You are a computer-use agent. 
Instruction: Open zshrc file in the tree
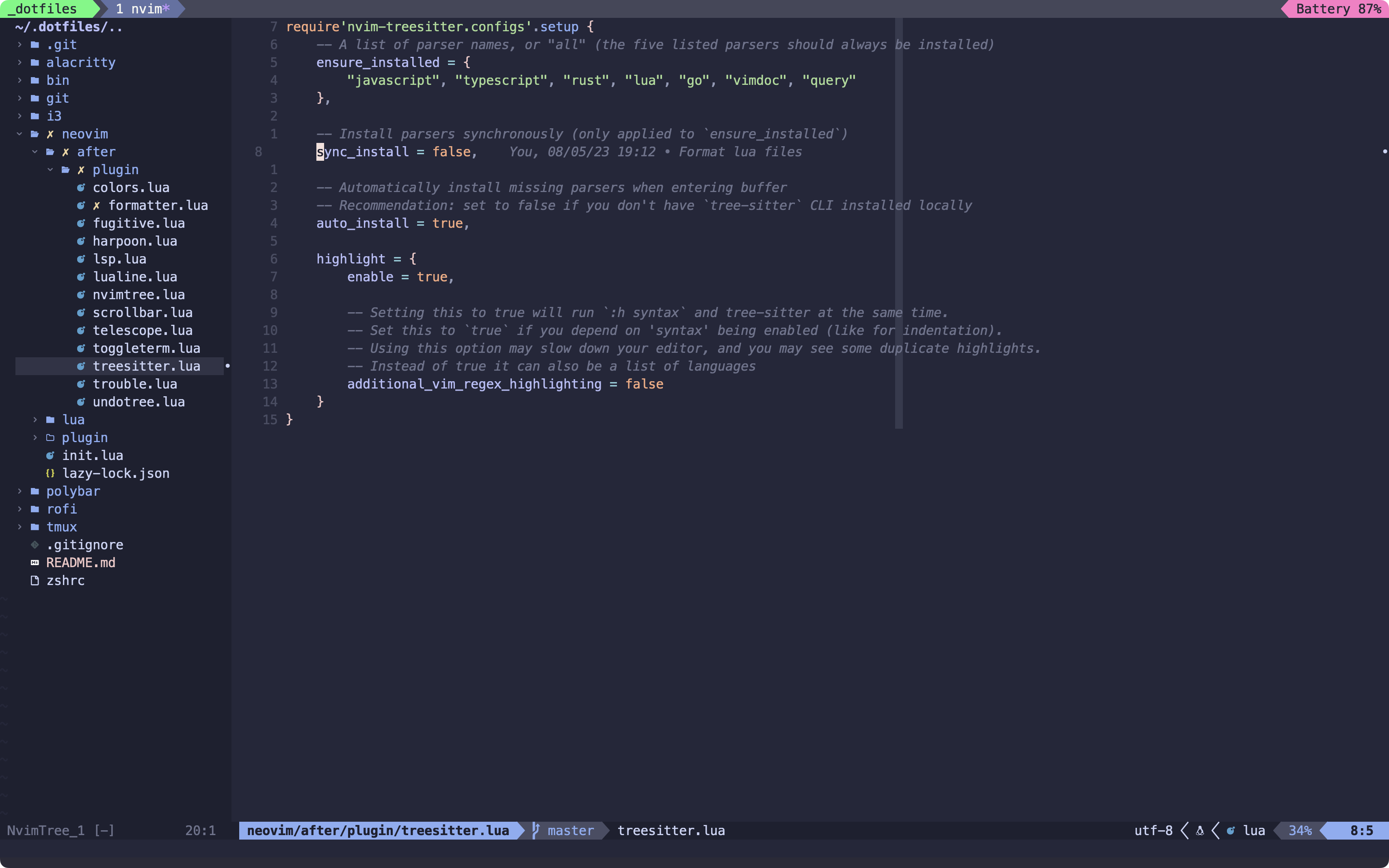pyautogui.click(x=65, y=581)
